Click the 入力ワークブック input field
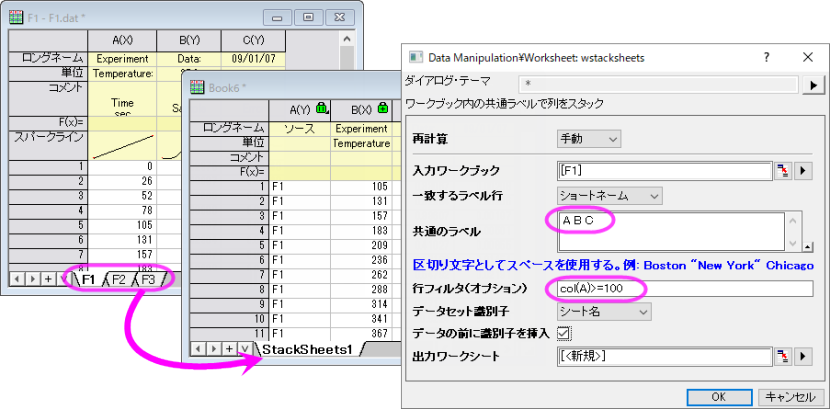Image resolution: width=830 pixels, height=409 pixels. 664,171
